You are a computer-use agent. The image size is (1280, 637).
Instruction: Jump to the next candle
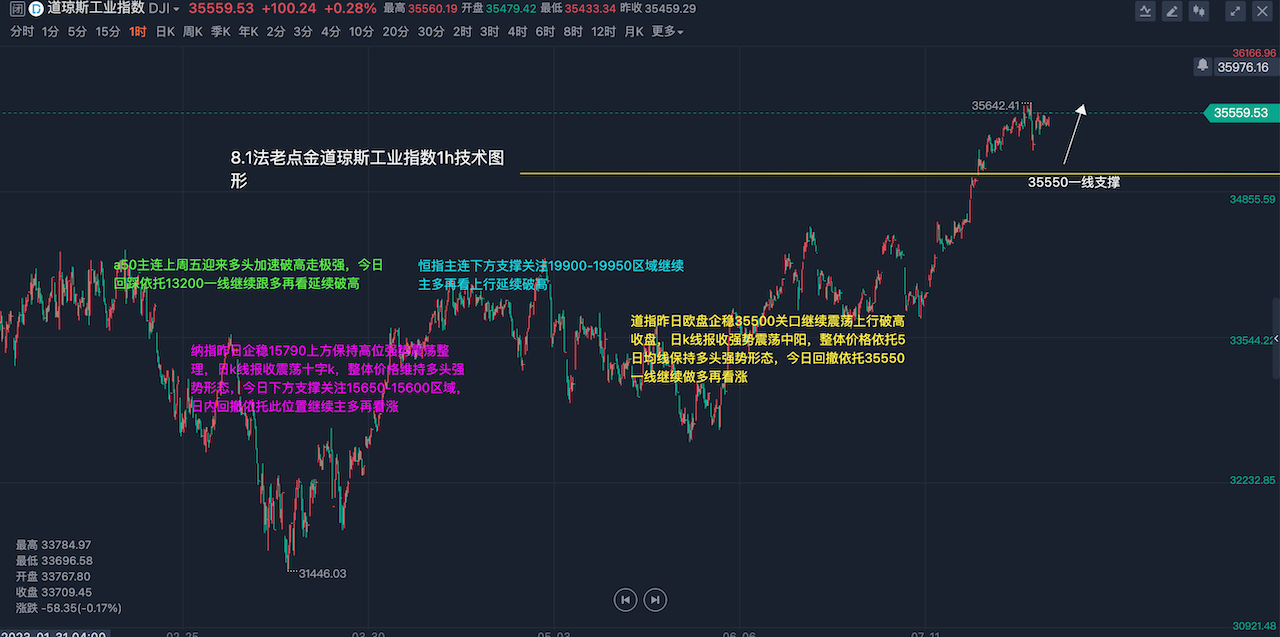pyautogui.click(x=655, y=599)
